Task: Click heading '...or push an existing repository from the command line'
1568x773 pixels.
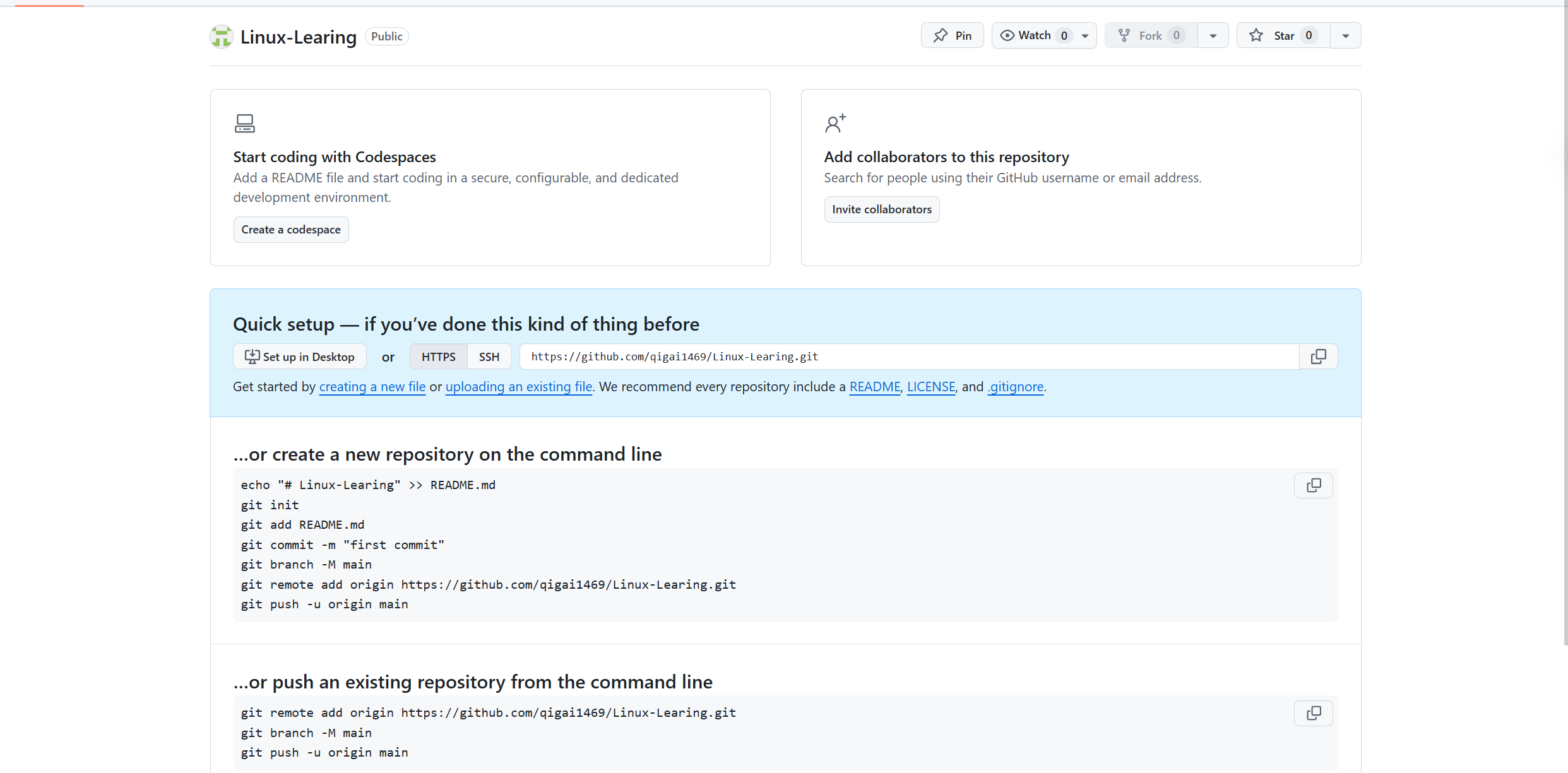Action: coord(473,682)
